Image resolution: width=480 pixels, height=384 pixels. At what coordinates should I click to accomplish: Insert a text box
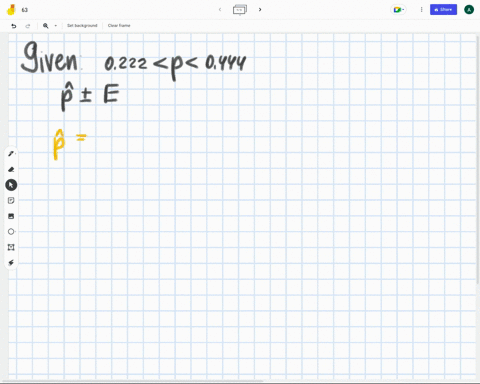pyautogui.click(x=11, y=247)
